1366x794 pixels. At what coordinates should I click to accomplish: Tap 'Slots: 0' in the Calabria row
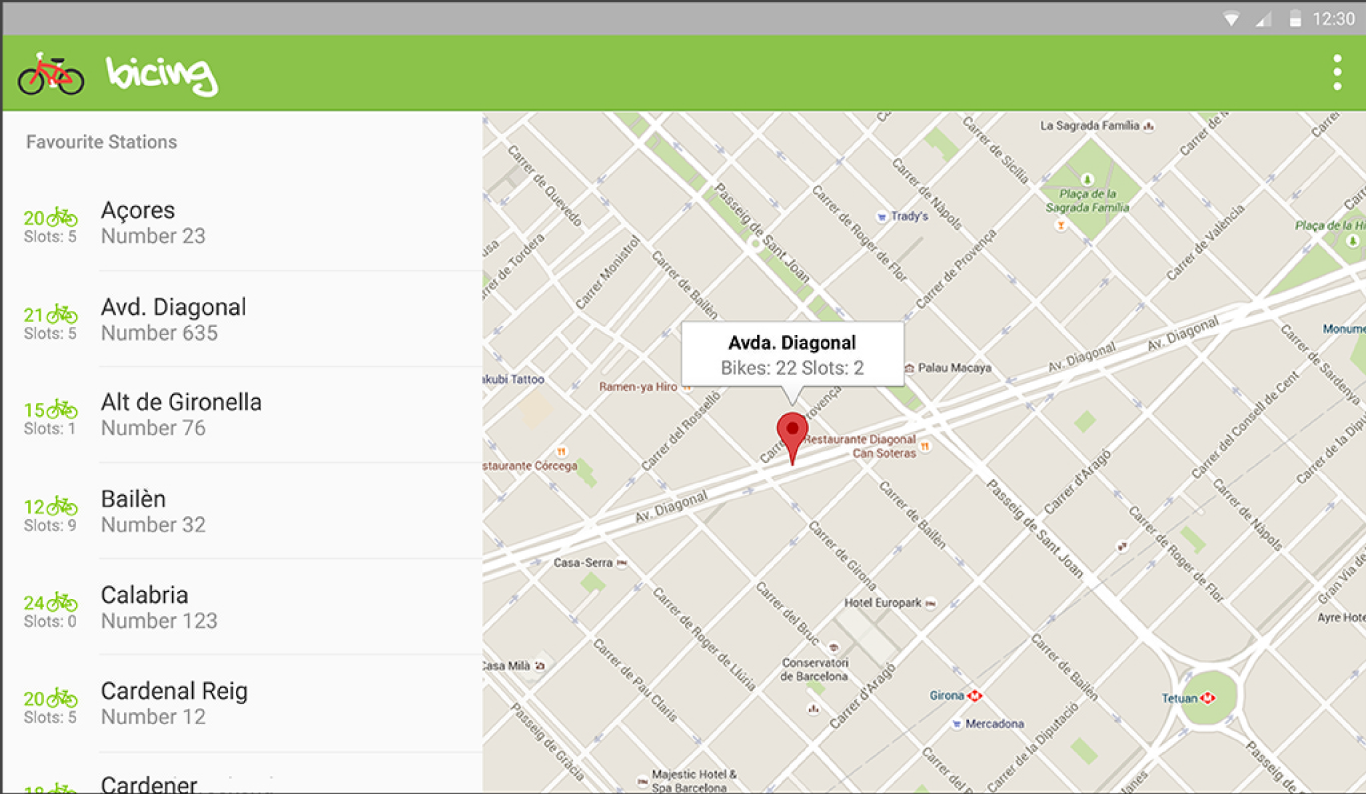point(50,621)
